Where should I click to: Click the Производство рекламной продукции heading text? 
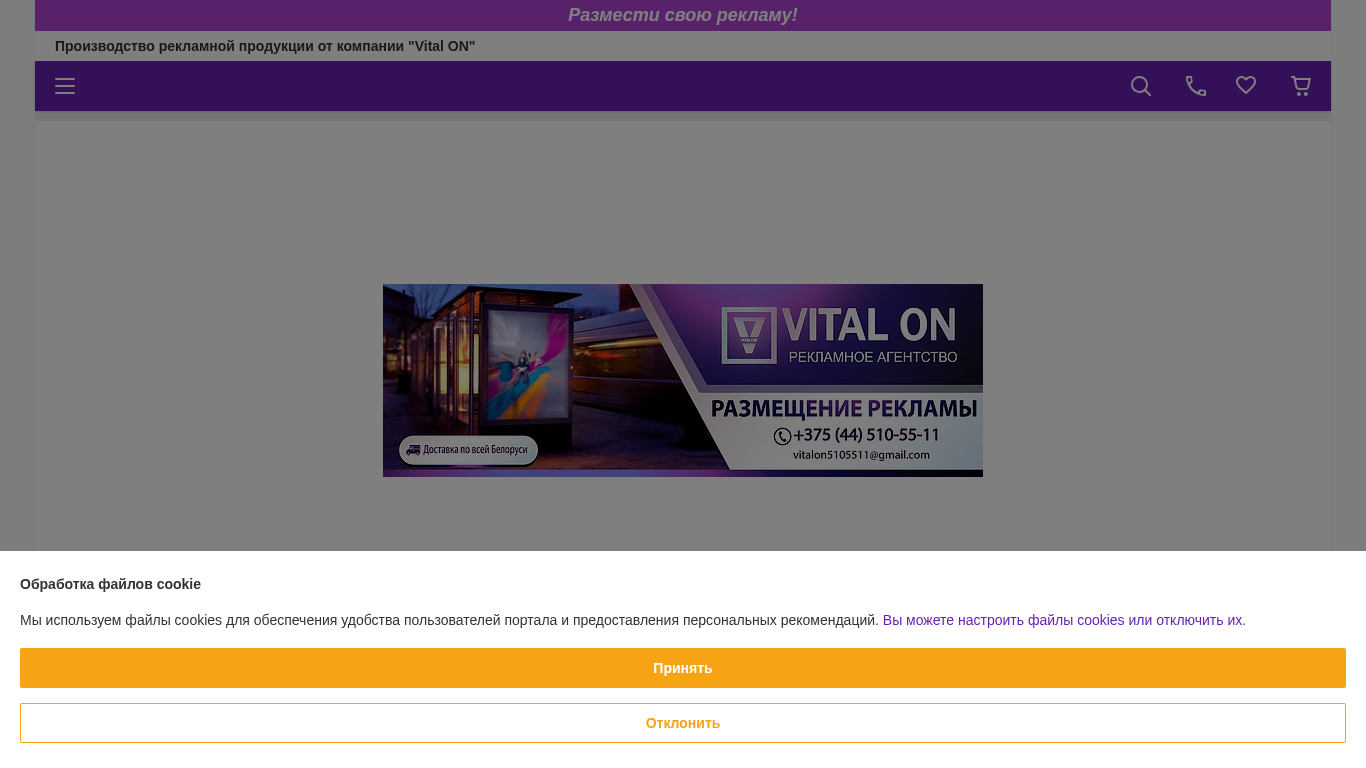click(265, 46)
